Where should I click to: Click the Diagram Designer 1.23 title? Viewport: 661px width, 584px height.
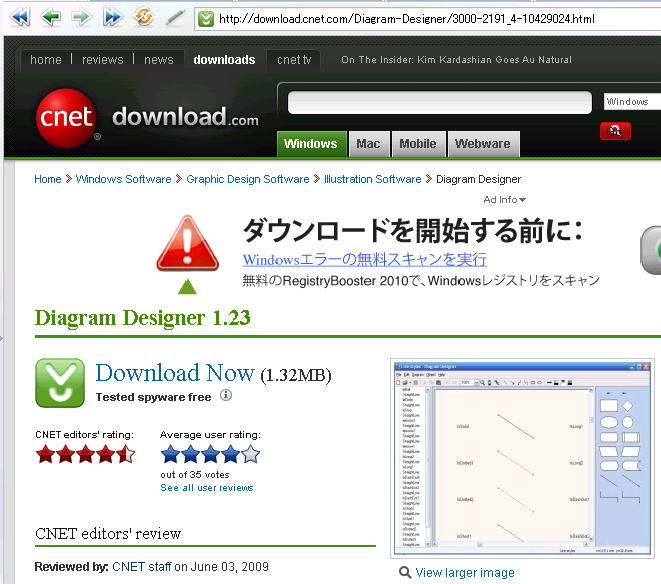142,318
